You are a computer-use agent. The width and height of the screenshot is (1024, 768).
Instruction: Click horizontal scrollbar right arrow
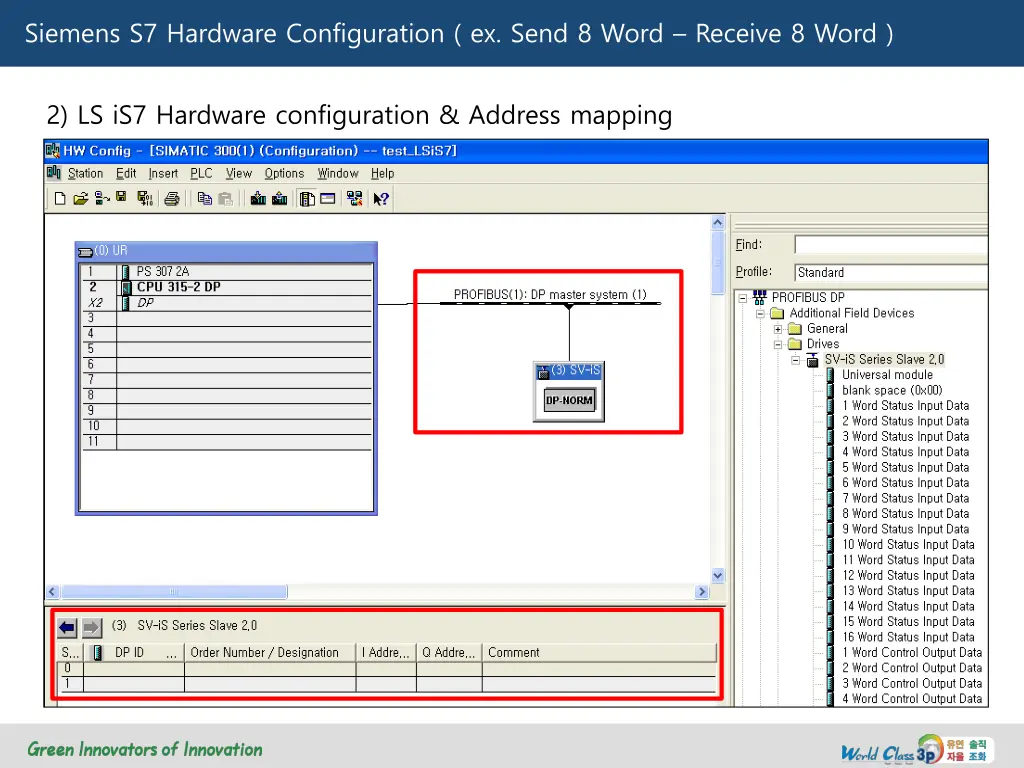702,592
